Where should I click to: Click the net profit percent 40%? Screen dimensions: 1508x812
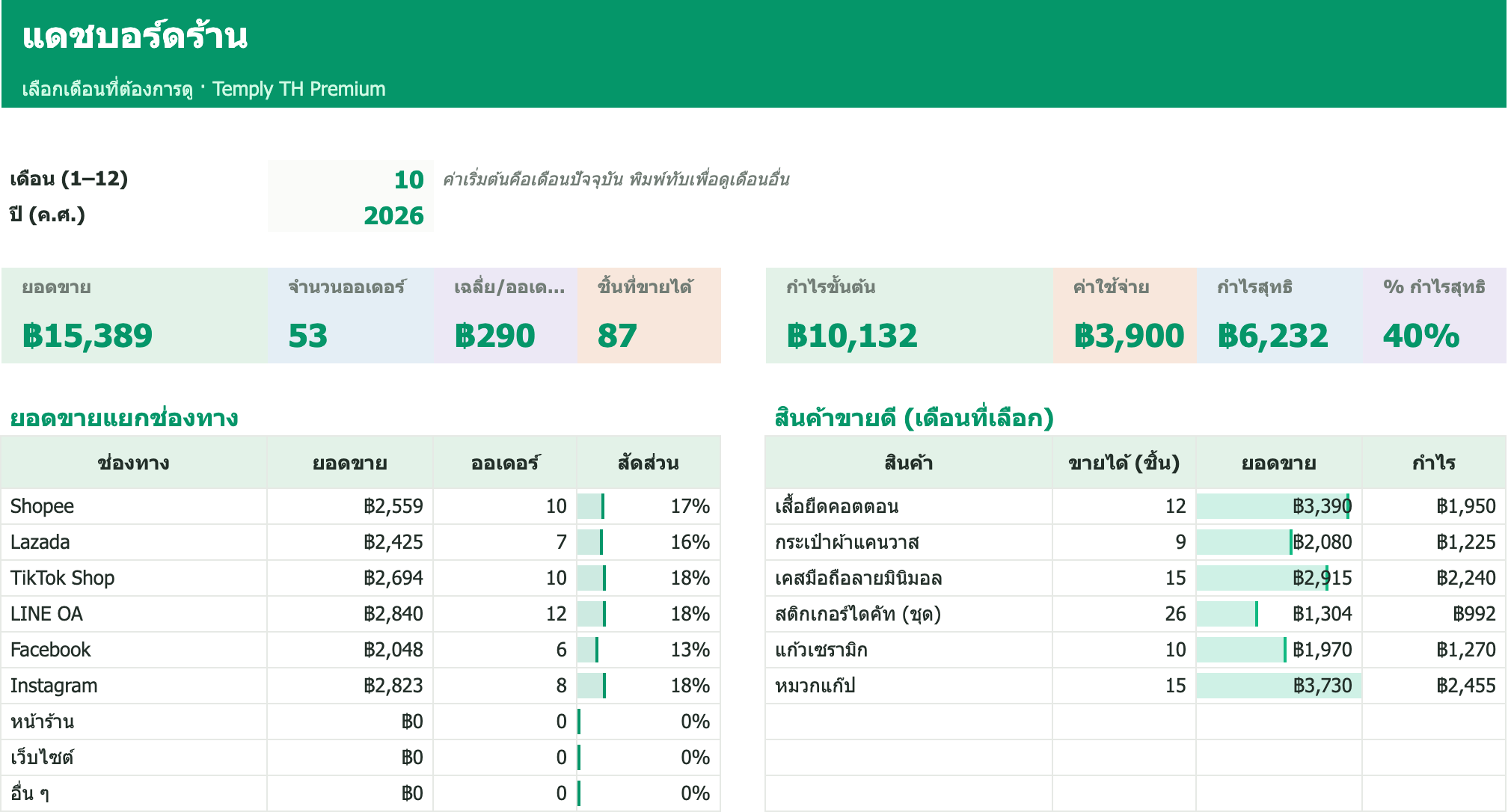tap(1421, 336)
